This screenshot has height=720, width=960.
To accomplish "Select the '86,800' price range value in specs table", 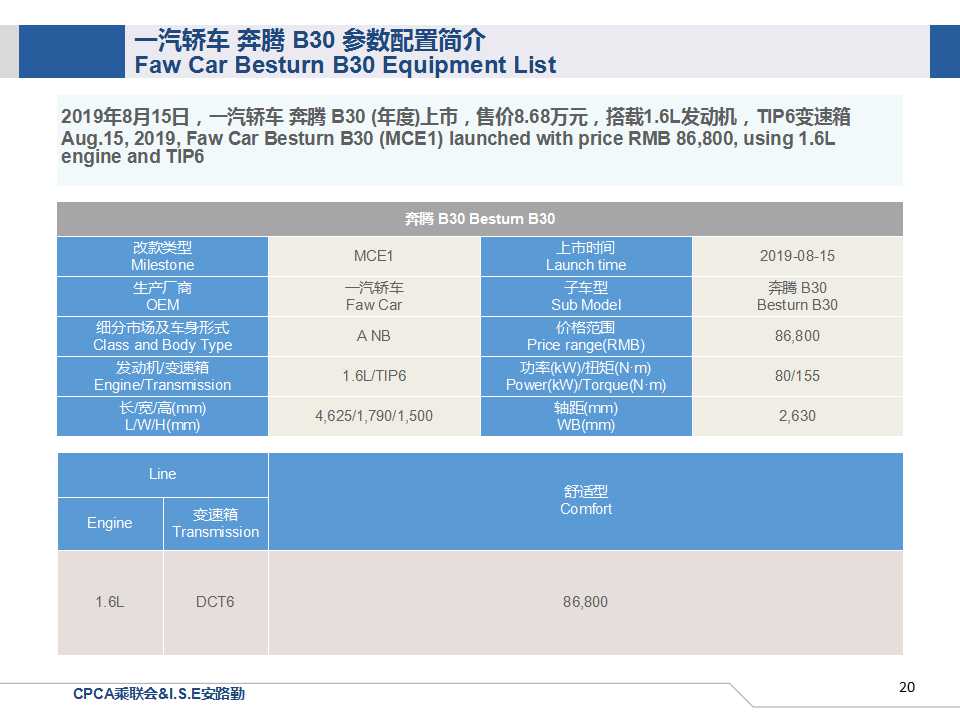I will tap(797, 336).
